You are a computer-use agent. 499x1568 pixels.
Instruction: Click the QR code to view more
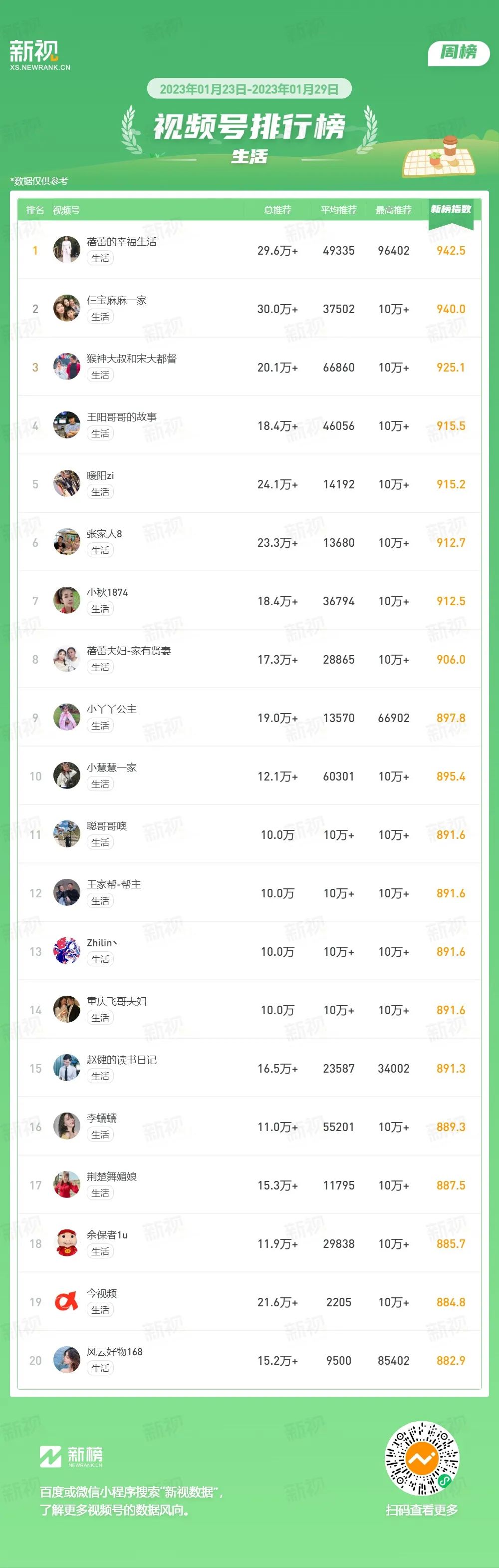(422, 1458)
